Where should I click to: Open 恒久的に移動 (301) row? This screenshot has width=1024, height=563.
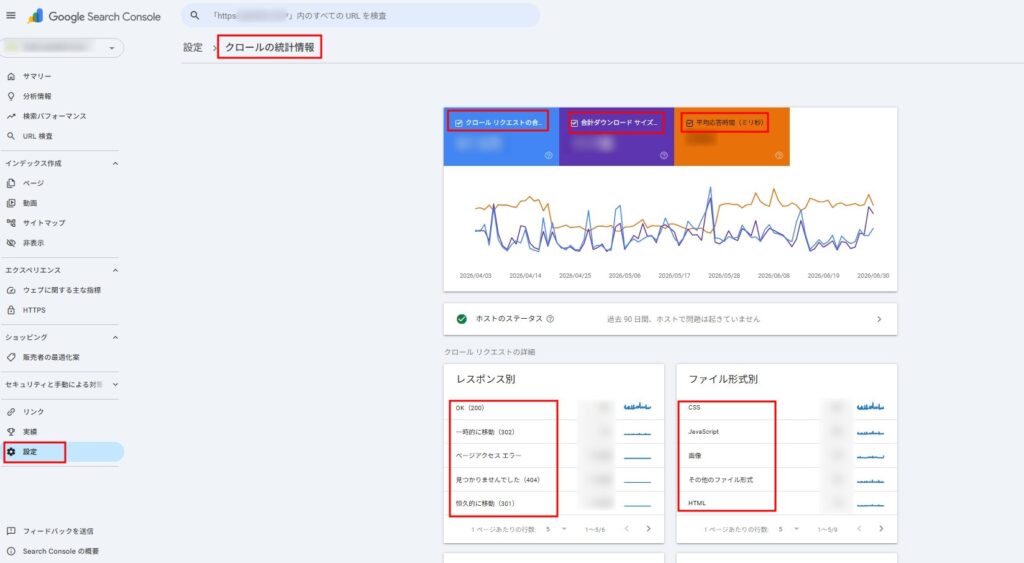554,504
